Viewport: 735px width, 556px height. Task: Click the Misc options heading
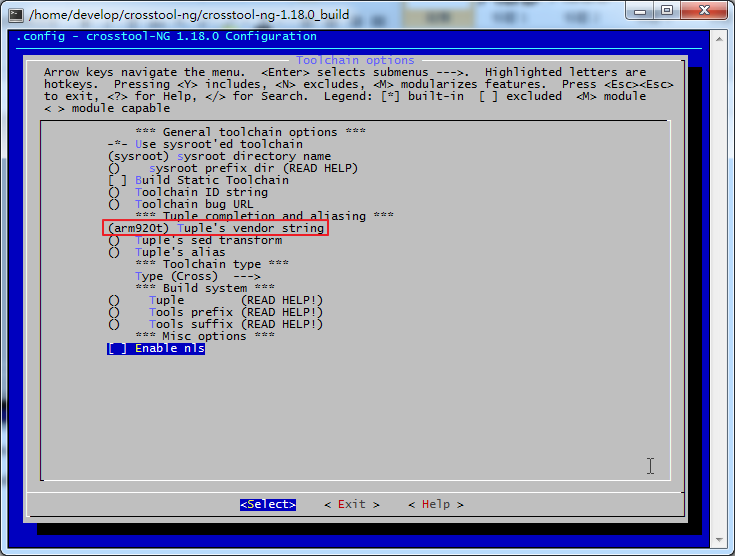coord(205,337)
